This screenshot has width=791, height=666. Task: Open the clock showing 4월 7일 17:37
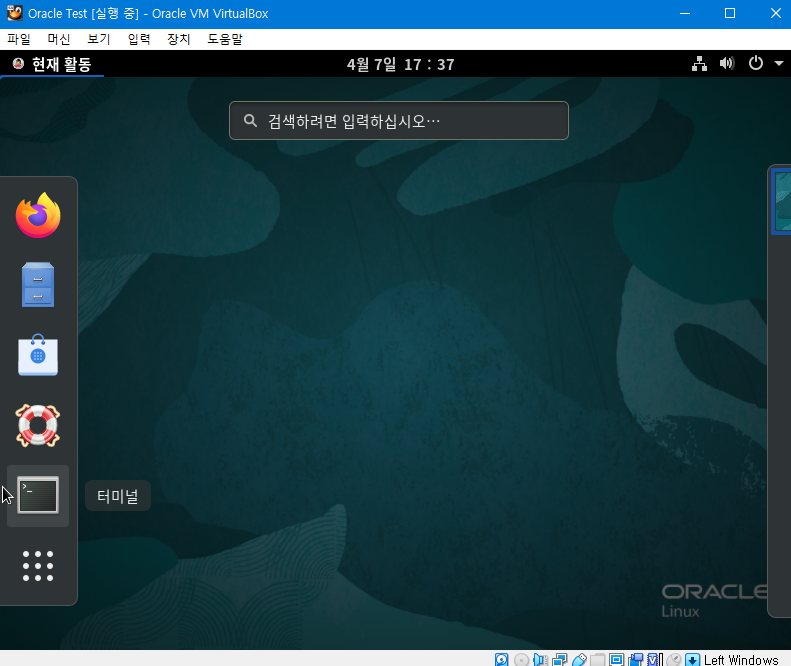pos(401,65)
